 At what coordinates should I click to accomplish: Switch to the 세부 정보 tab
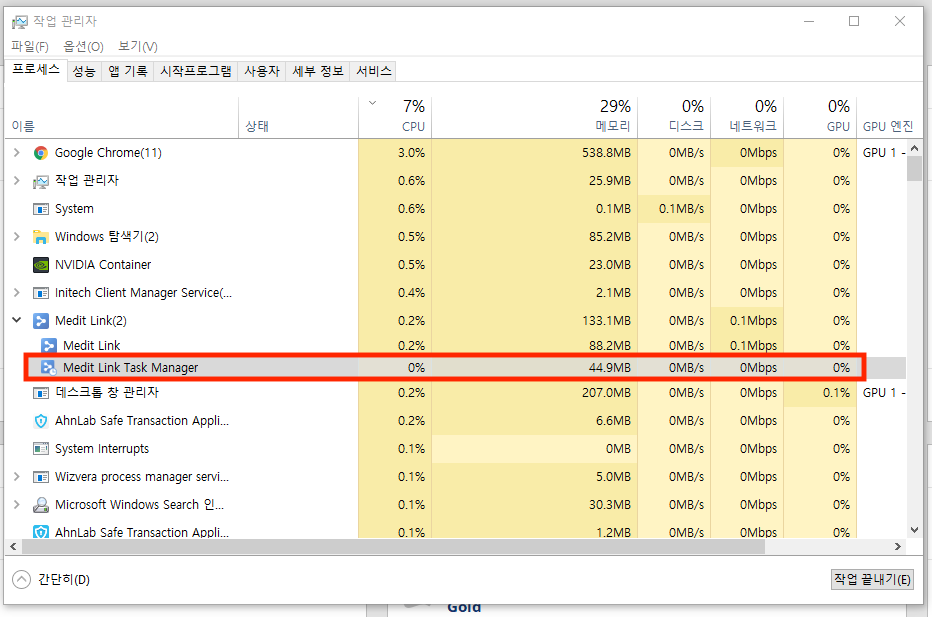point(318,71)
